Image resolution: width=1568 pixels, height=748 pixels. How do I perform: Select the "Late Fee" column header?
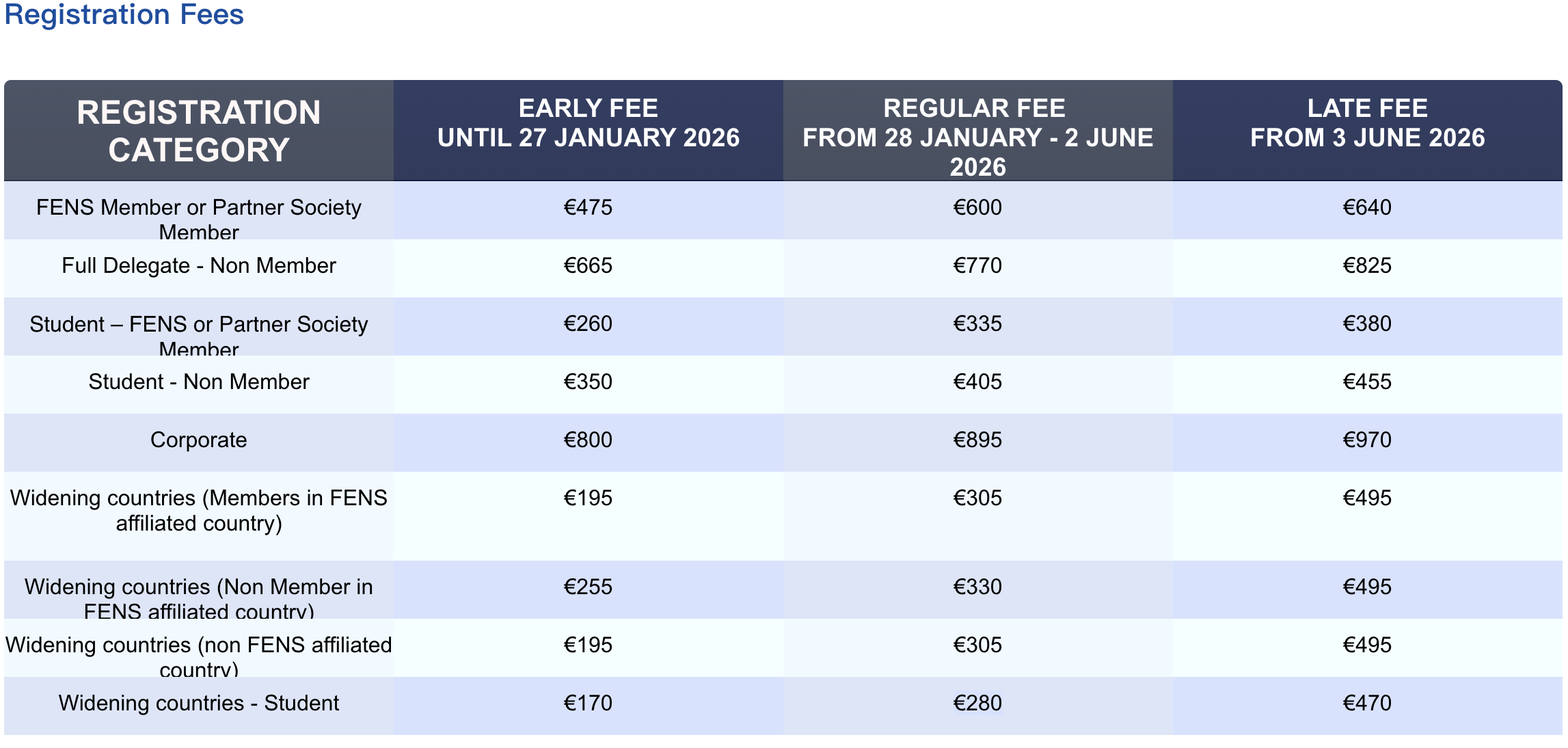pyautogui.click(x=1367, y=123)
